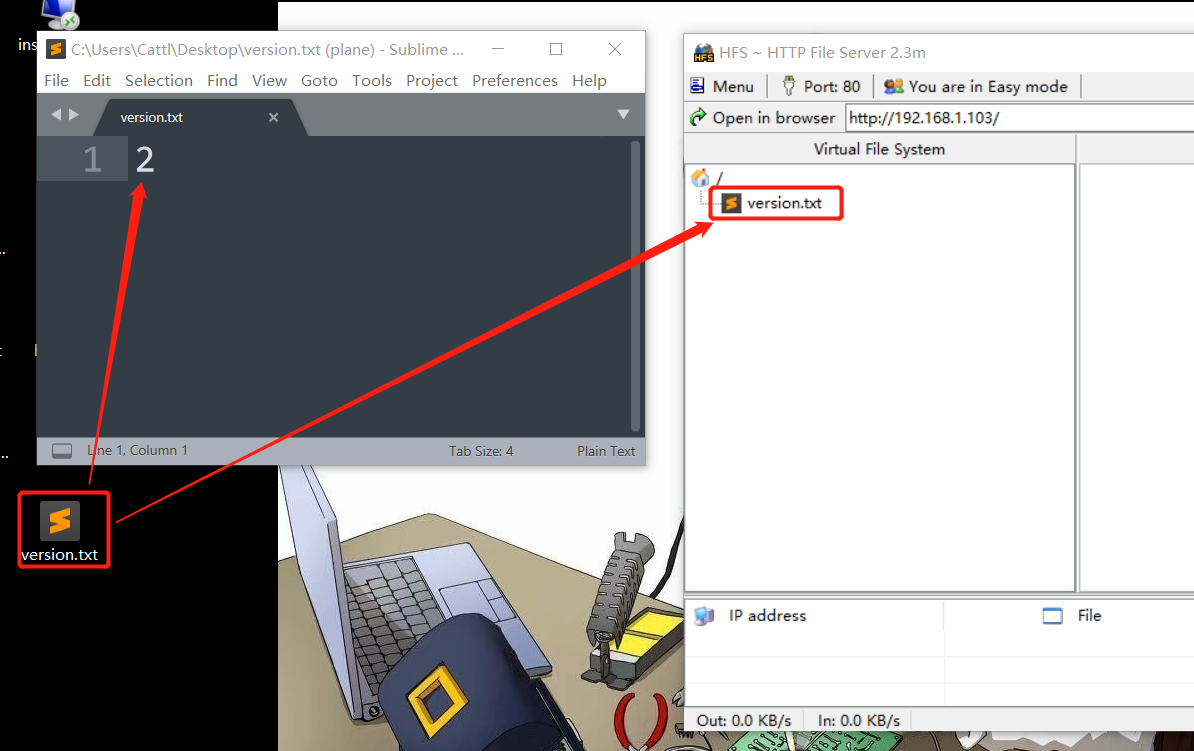
Task: Click Line 1, Column 1 status text
Action: pos(137,450)
